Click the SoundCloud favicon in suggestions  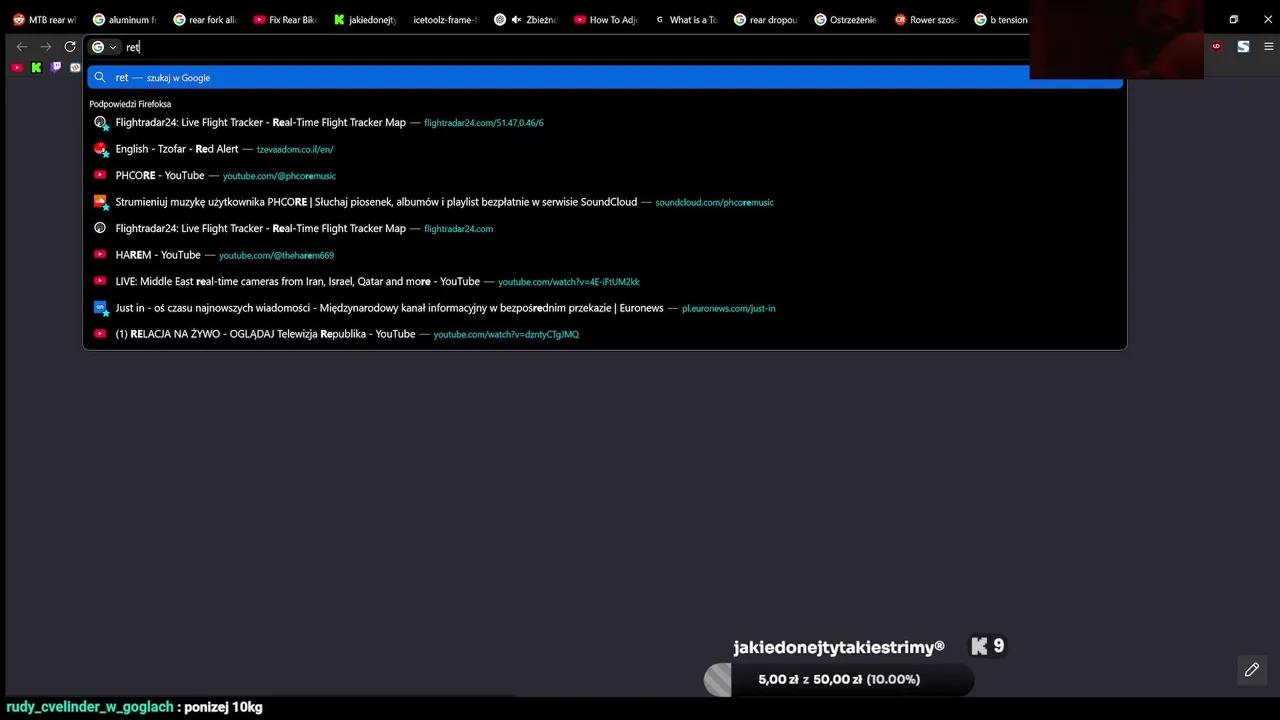(100, 202)
